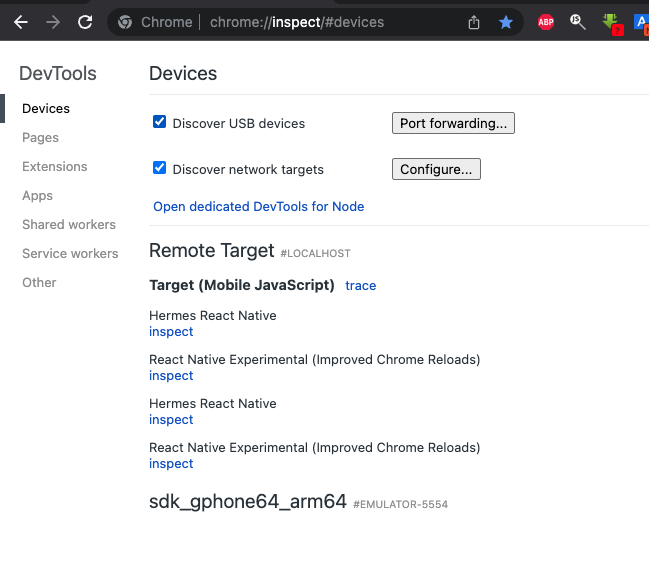This screenshot has height=574, width=649.
Task: Open the JS magnifier extension icon
Action: [x=577, y=22]
